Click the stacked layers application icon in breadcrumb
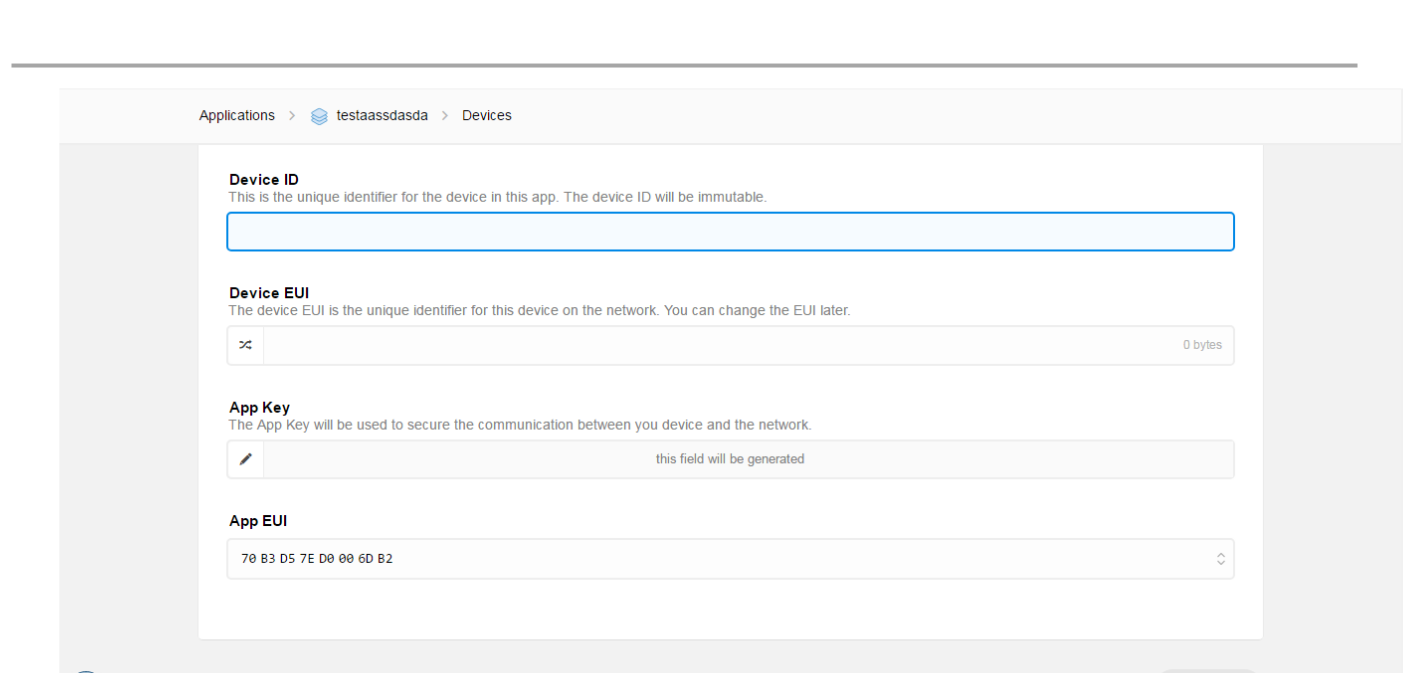The image size is (1403, 673). 318,116
